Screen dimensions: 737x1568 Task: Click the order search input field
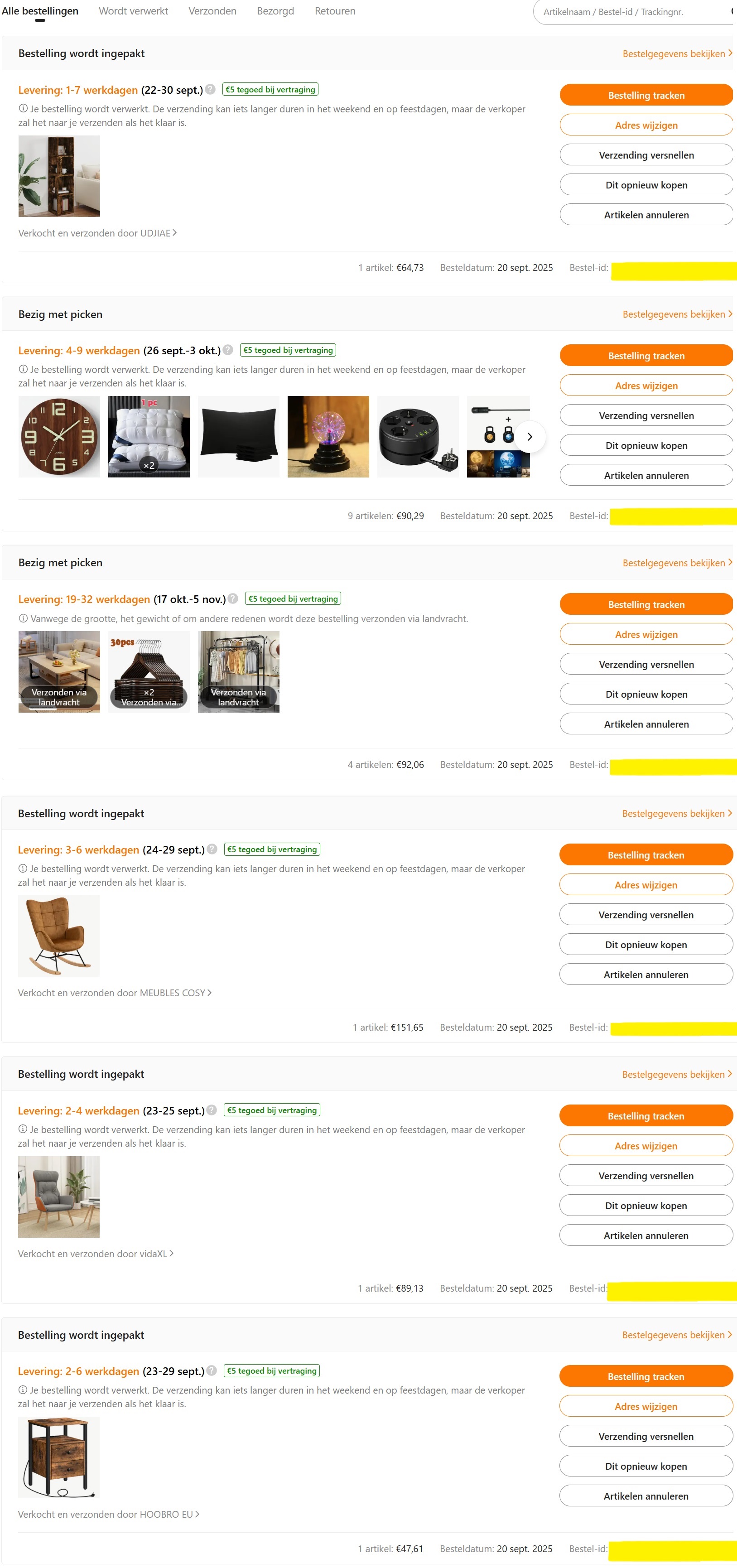point(633,12)
